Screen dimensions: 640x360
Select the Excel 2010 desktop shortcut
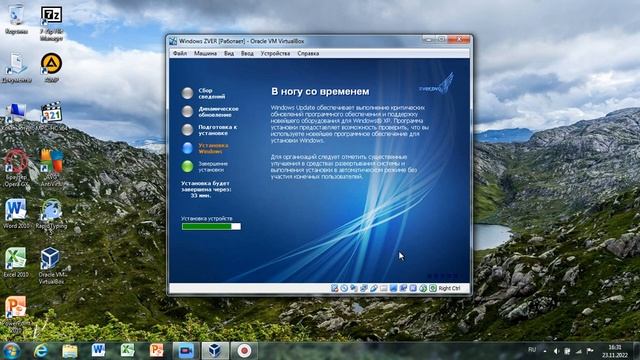click(x=16, y=262)
